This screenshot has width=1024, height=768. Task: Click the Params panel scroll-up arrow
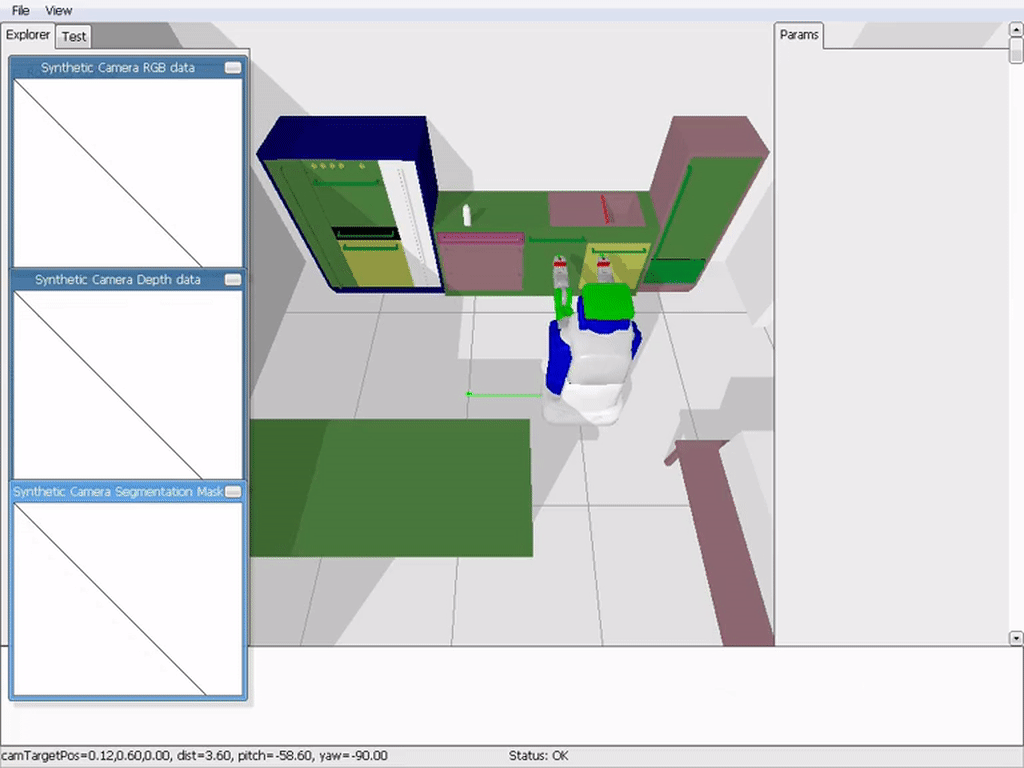(1016, 29)
